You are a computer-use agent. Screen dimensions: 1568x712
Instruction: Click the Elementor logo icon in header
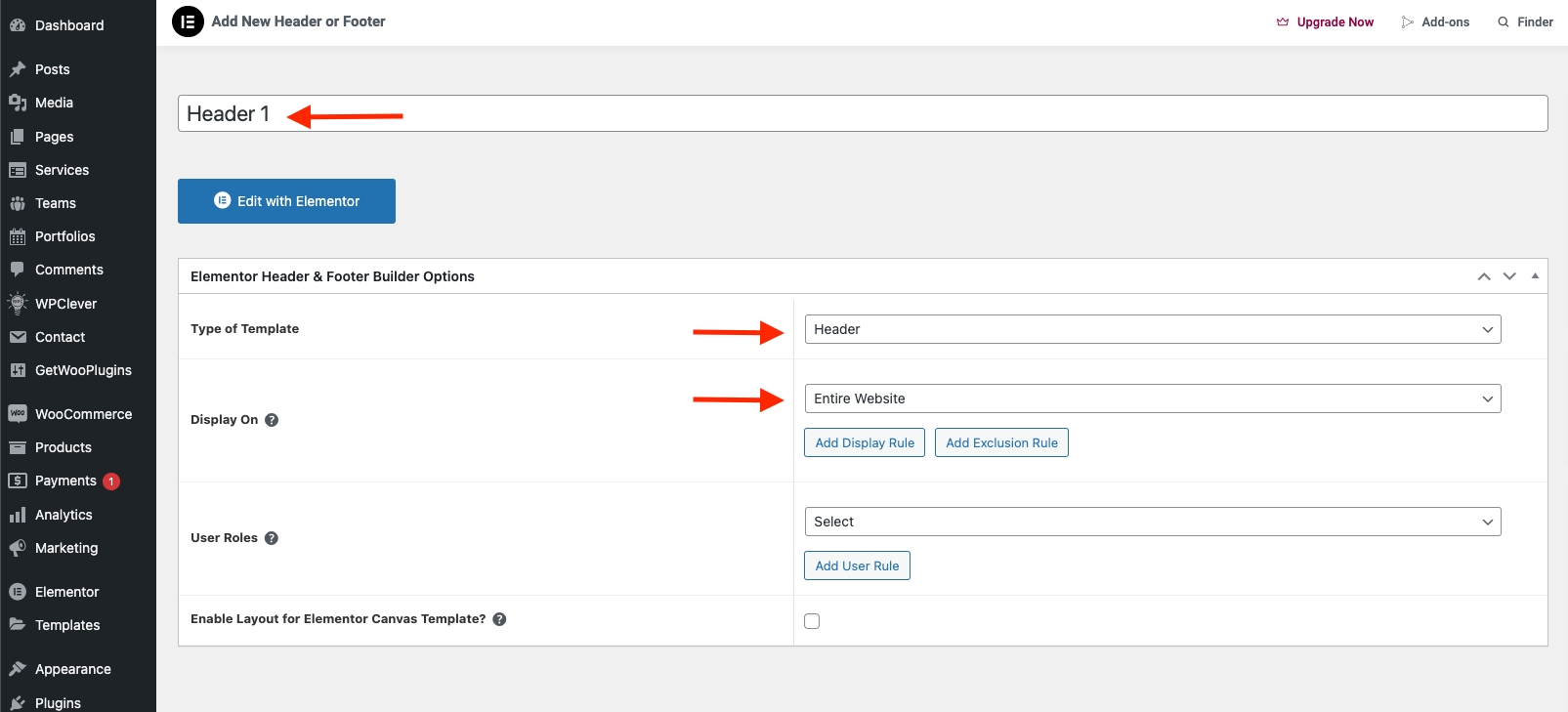[x=188, y=21]
